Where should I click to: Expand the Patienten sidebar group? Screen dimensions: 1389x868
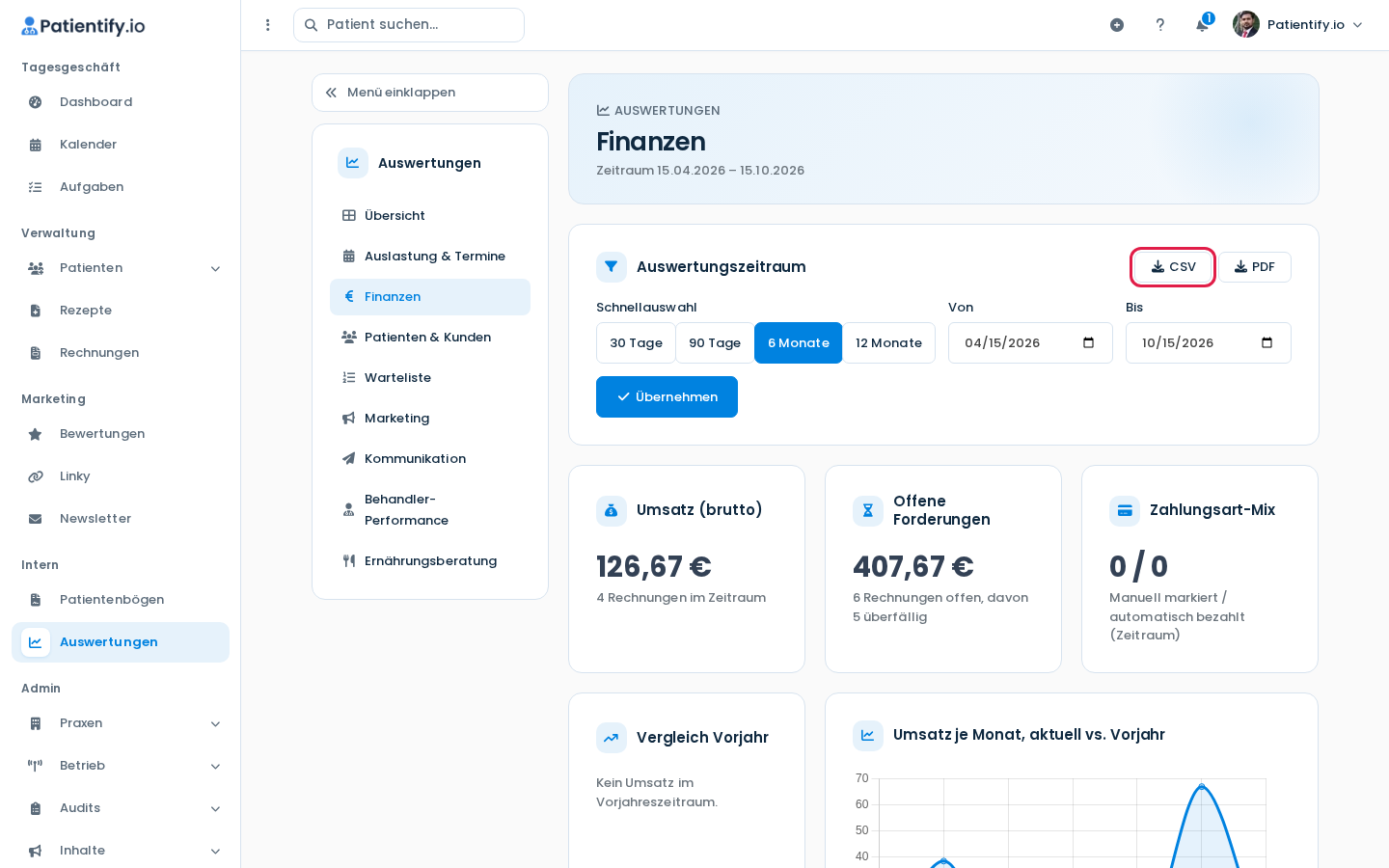121,268
